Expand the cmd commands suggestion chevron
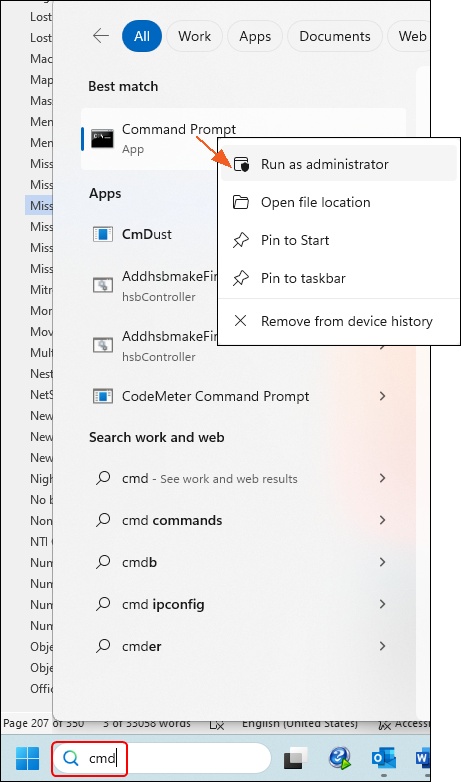461x782 pixels. pos(382,520)
